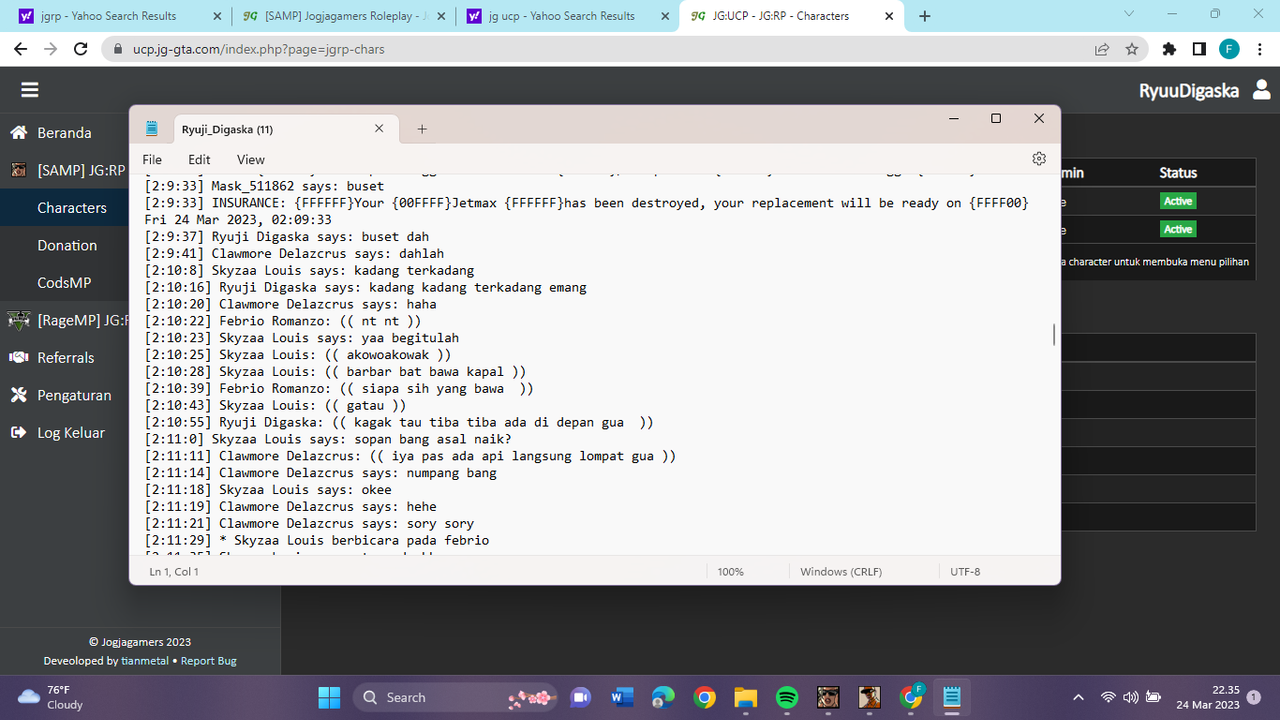Click the UTF-8 encoding indicator
This screenshot has height=720, width=1280.
965,572
